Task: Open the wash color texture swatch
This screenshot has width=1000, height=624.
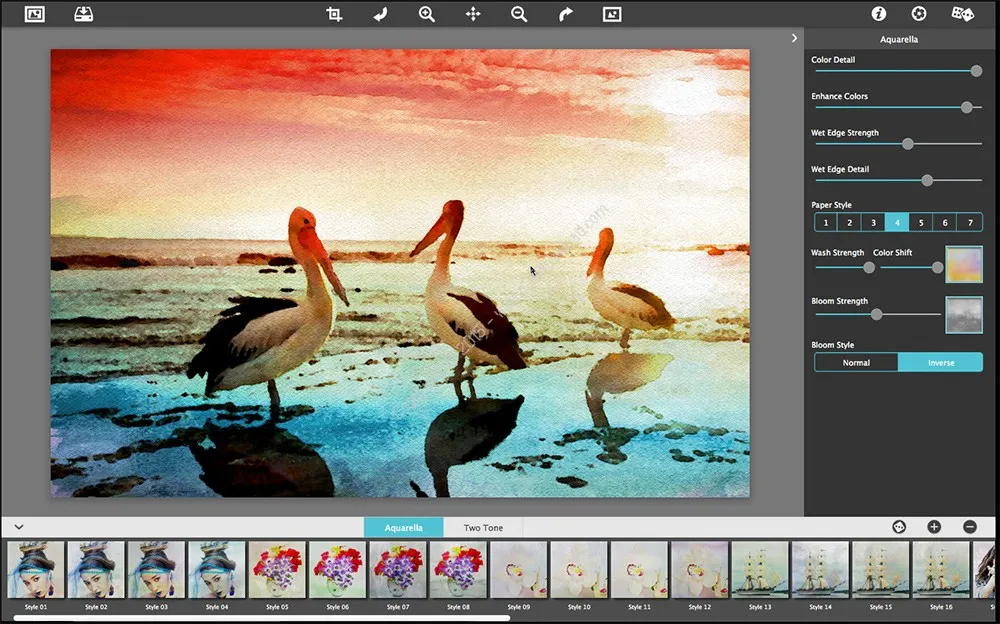Action: point(964,264)
